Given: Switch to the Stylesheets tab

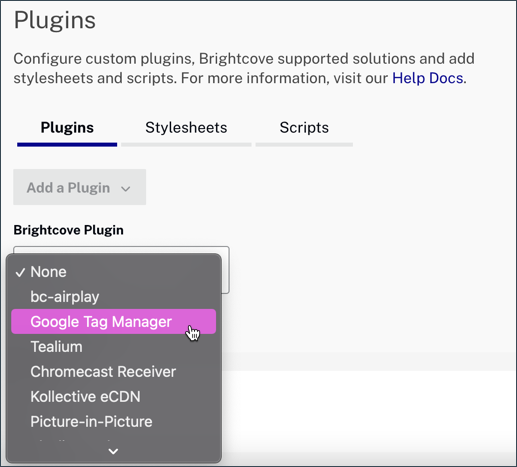Looking at the screenshot, I should (186, 128).
